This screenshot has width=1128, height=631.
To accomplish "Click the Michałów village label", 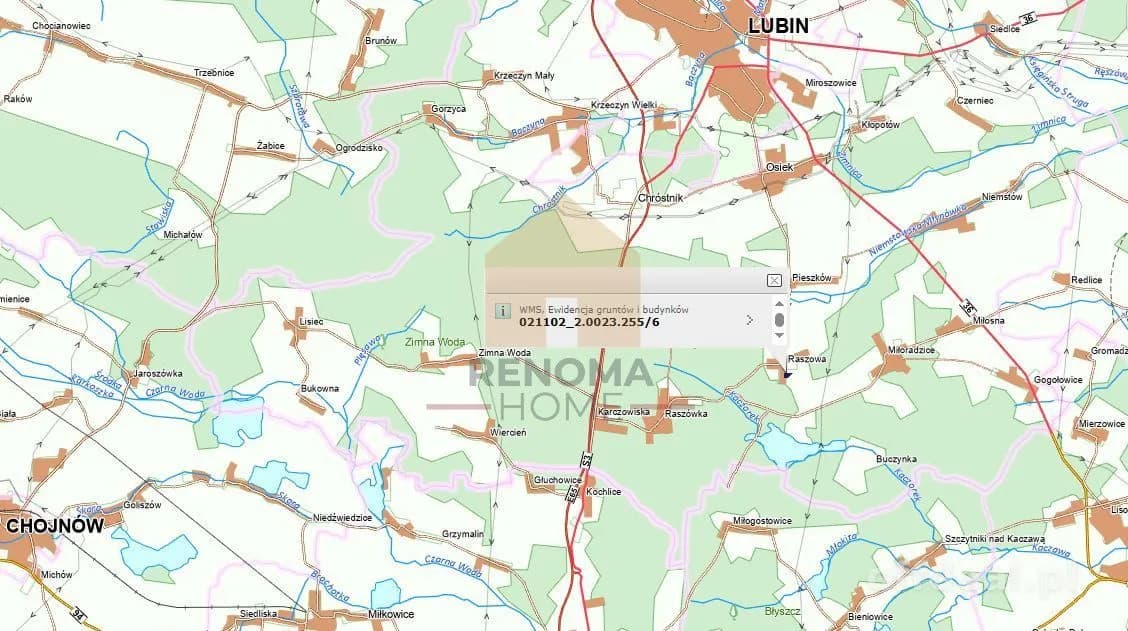I will click(183, 235).
